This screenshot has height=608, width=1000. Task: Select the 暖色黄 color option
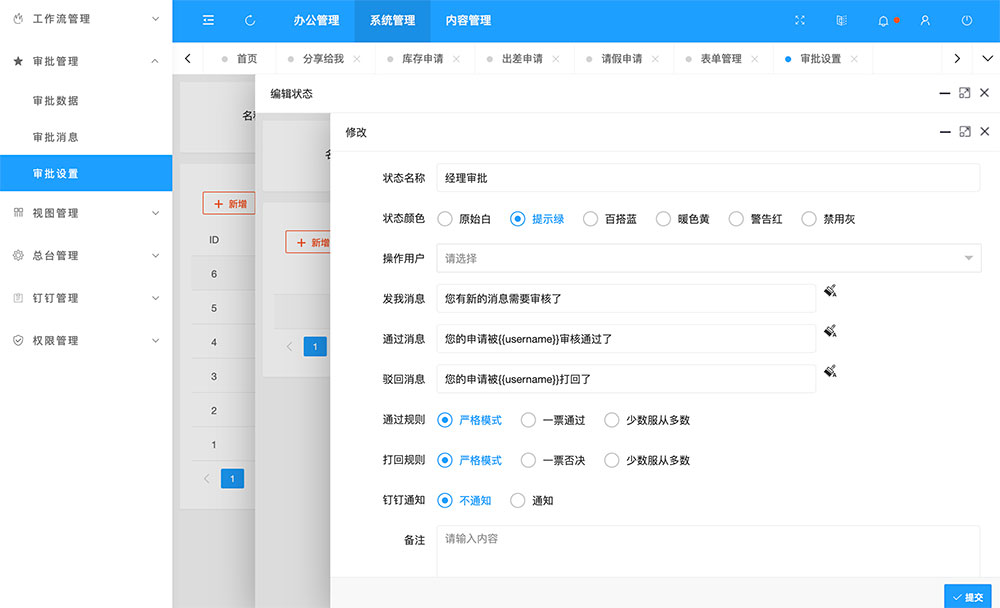click(x=663, y=219)
